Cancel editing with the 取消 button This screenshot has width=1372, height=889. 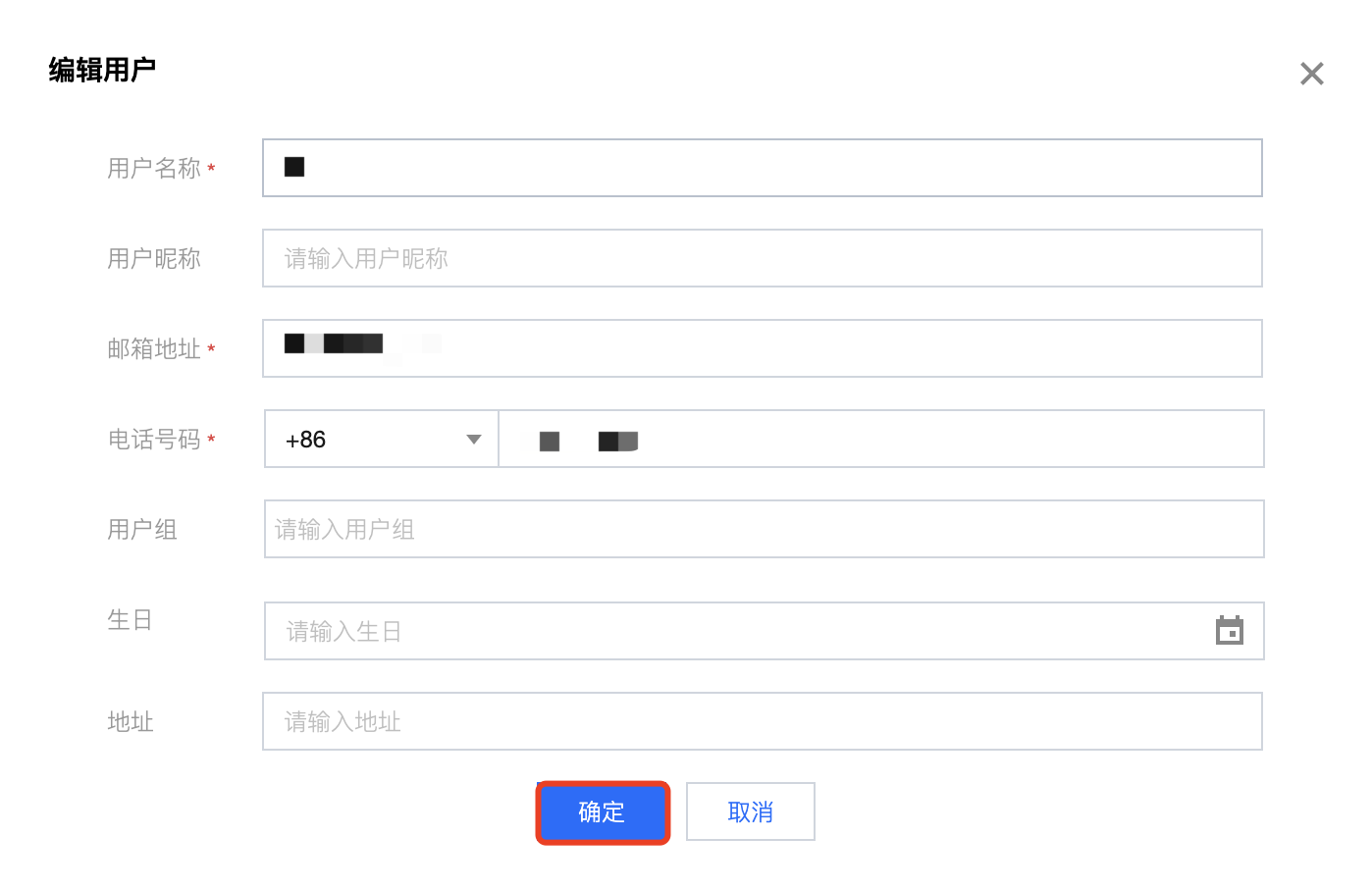tap(751, 811)
